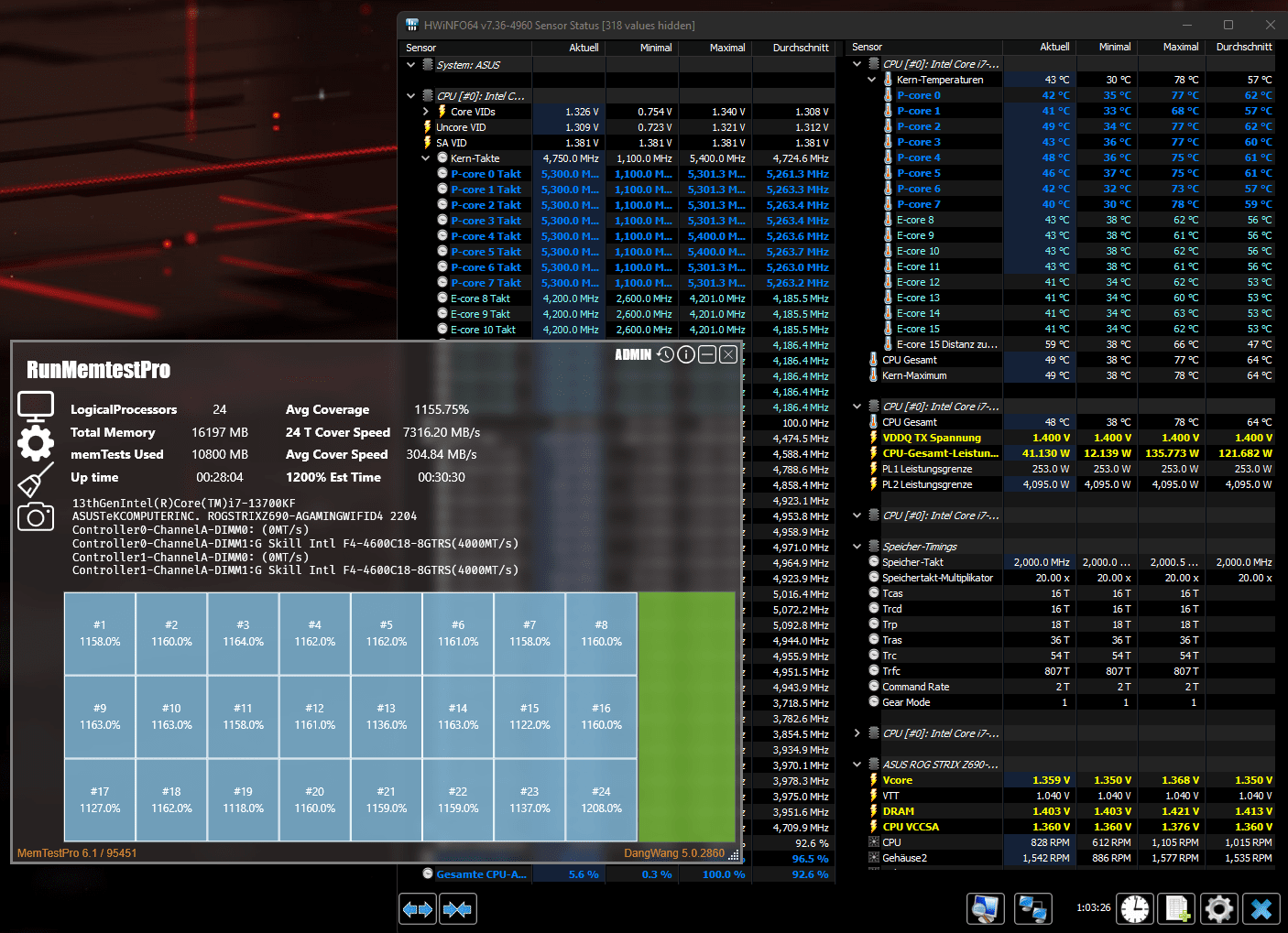Click Aktuell column header in left pane
Screen dimensions: 1288x933
568,48
